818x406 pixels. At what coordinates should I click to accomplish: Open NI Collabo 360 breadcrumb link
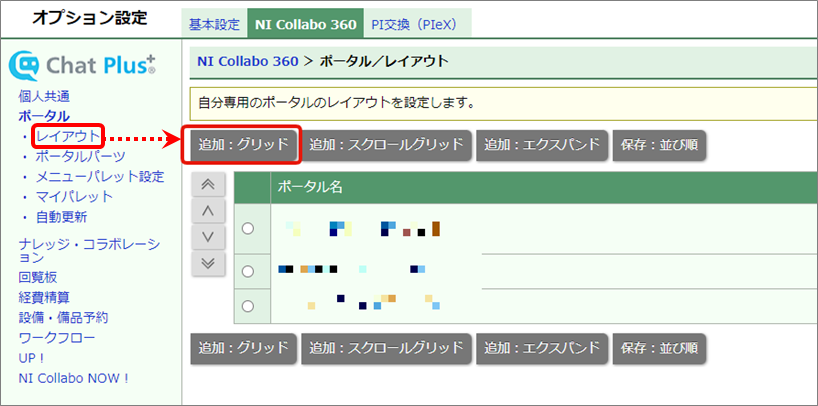248,61
